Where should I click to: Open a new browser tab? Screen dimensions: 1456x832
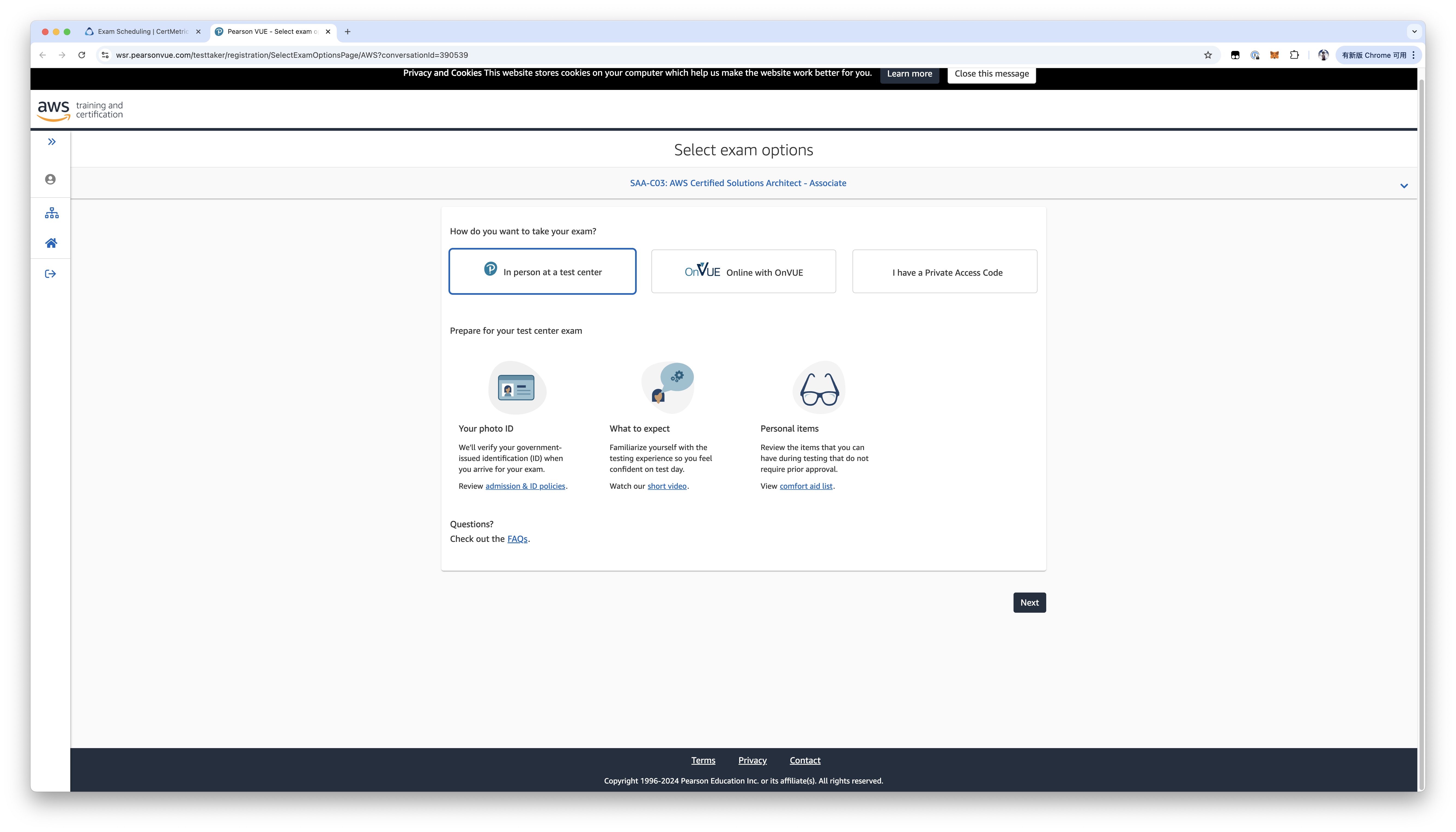coord(347,31)
